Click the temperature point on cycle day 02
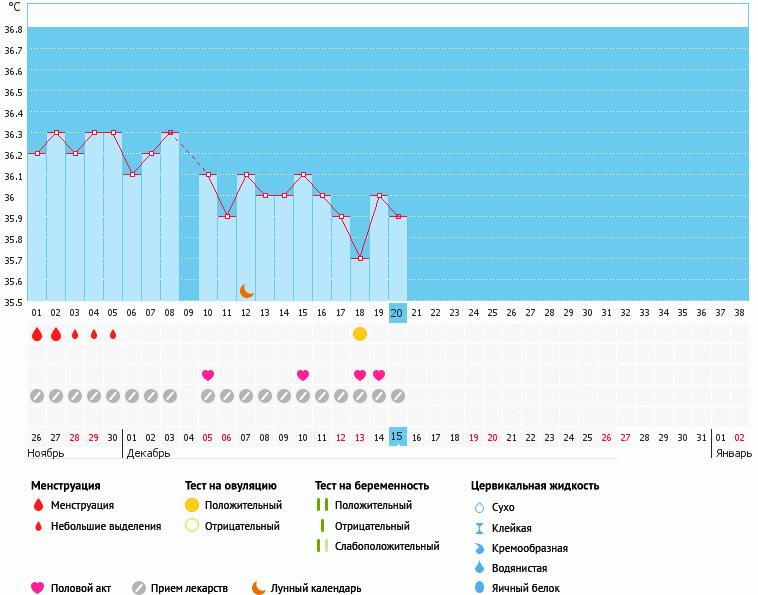The height and width of the screenshot is (595, 758). 56,133
